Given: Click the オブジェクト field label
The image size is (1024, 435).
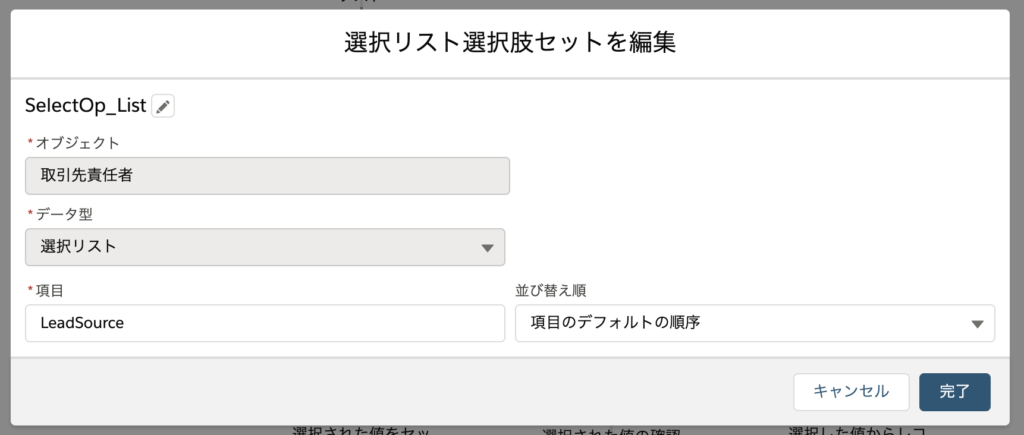Looking at the screenshot, I should (78, 142).
